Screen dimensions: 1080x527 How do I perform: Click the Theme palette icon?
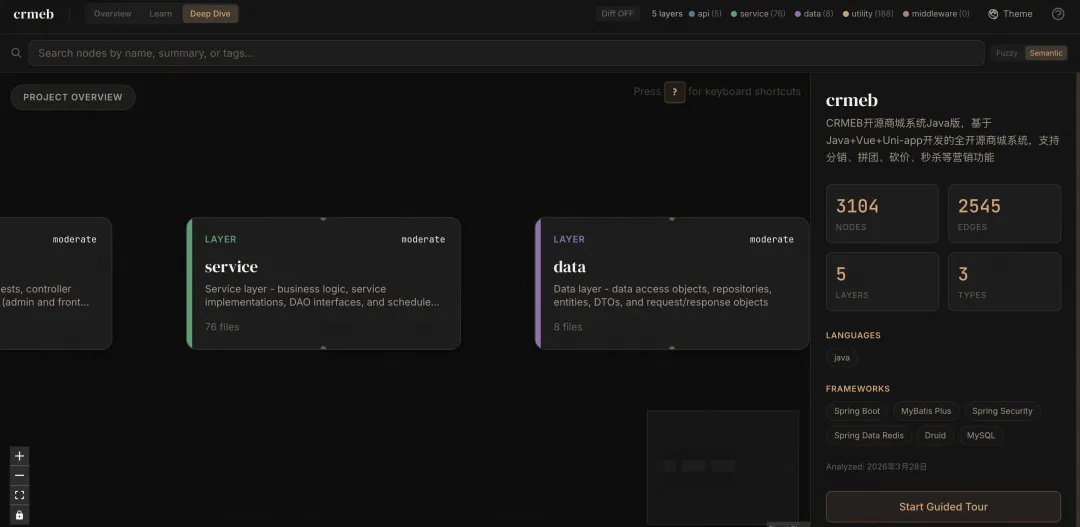tap(993, 14)
